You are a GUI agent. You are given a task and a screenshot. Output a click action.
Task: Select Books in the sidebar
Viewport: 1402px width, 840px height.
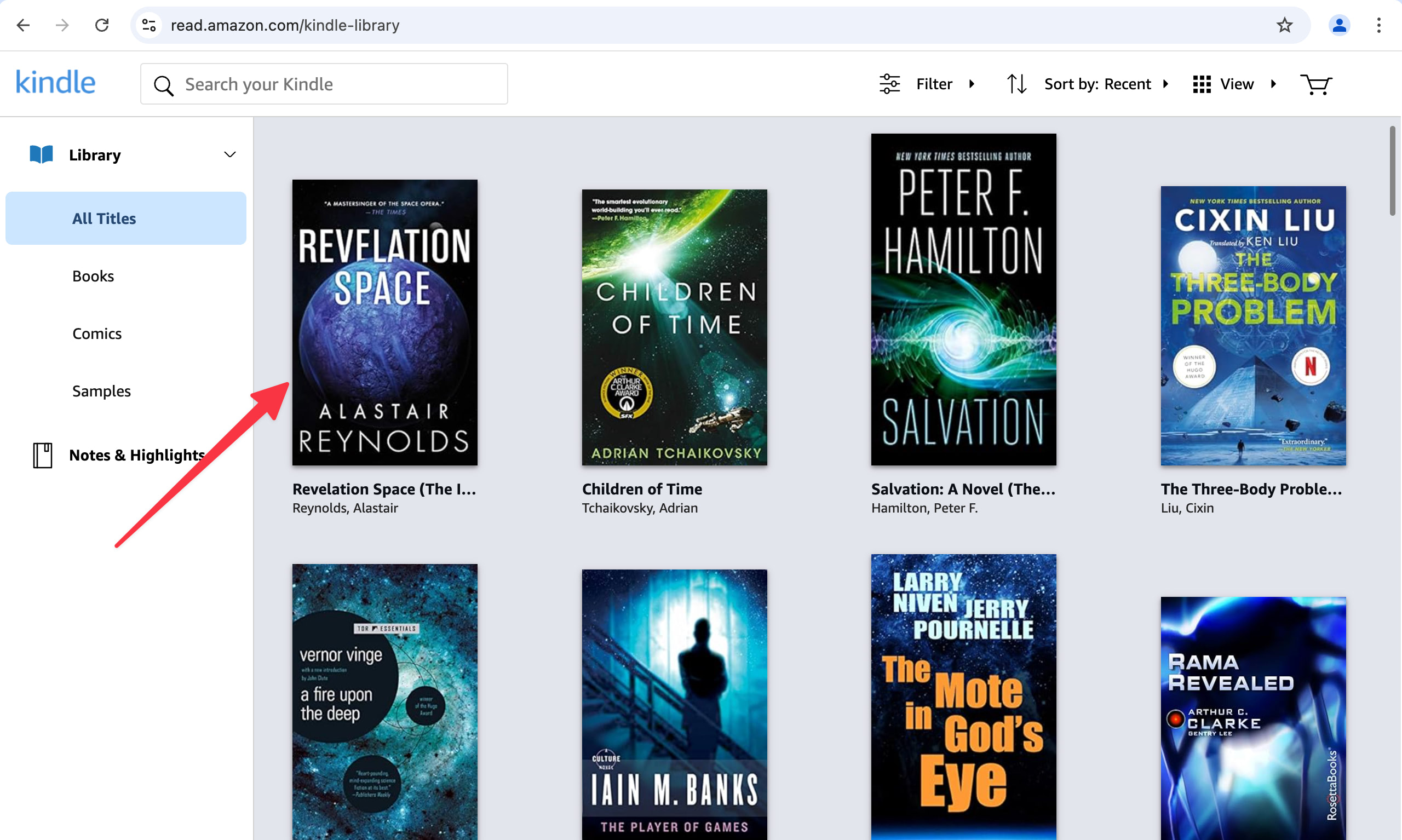94,276
